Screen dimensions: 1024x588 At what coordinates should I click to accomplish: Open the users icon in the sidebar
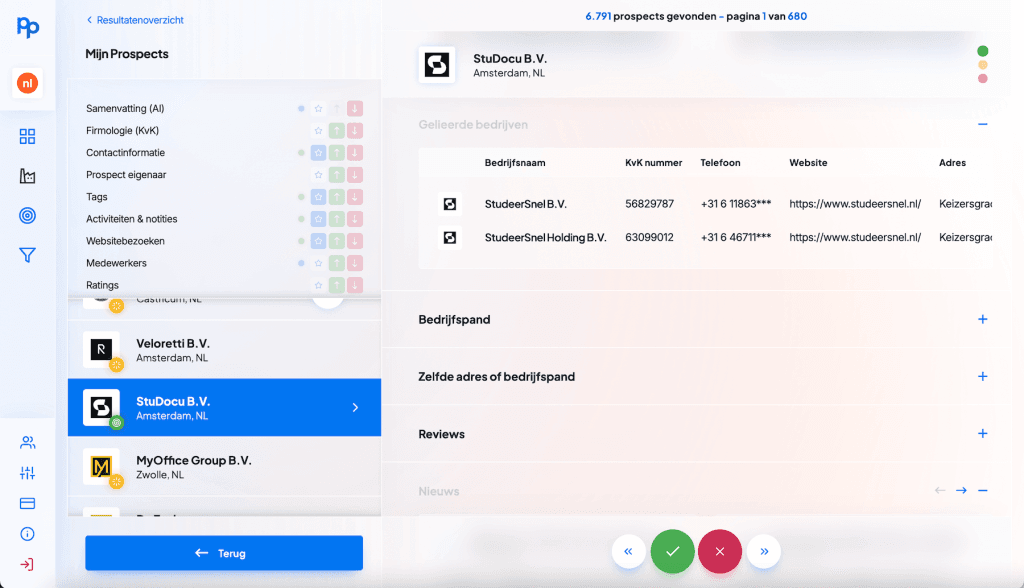click(x=27, y=443)
